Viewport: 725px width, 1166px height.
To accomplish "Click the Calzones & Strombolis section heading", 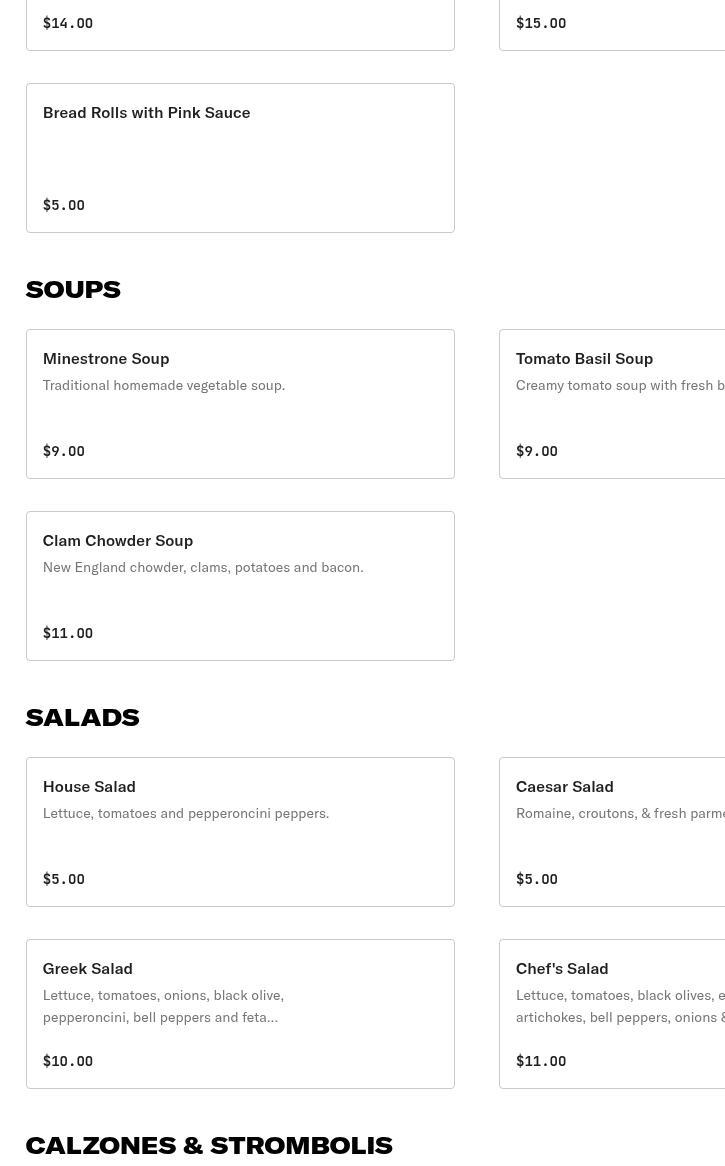I will pyautogui.click(x=209, y=1145).
